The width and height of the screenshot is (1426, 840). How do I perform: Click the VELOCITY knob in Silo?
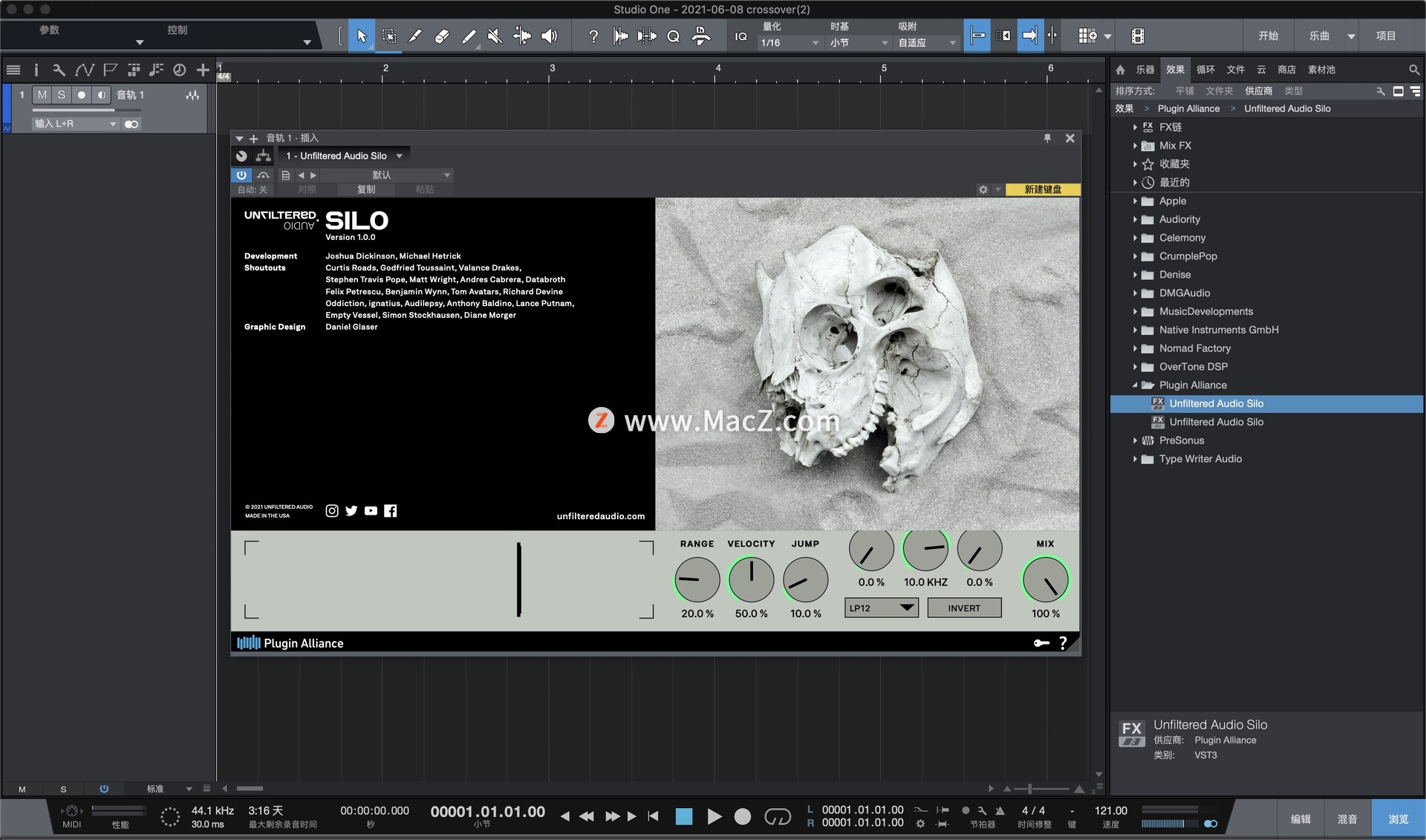click(x=751, y=580)
